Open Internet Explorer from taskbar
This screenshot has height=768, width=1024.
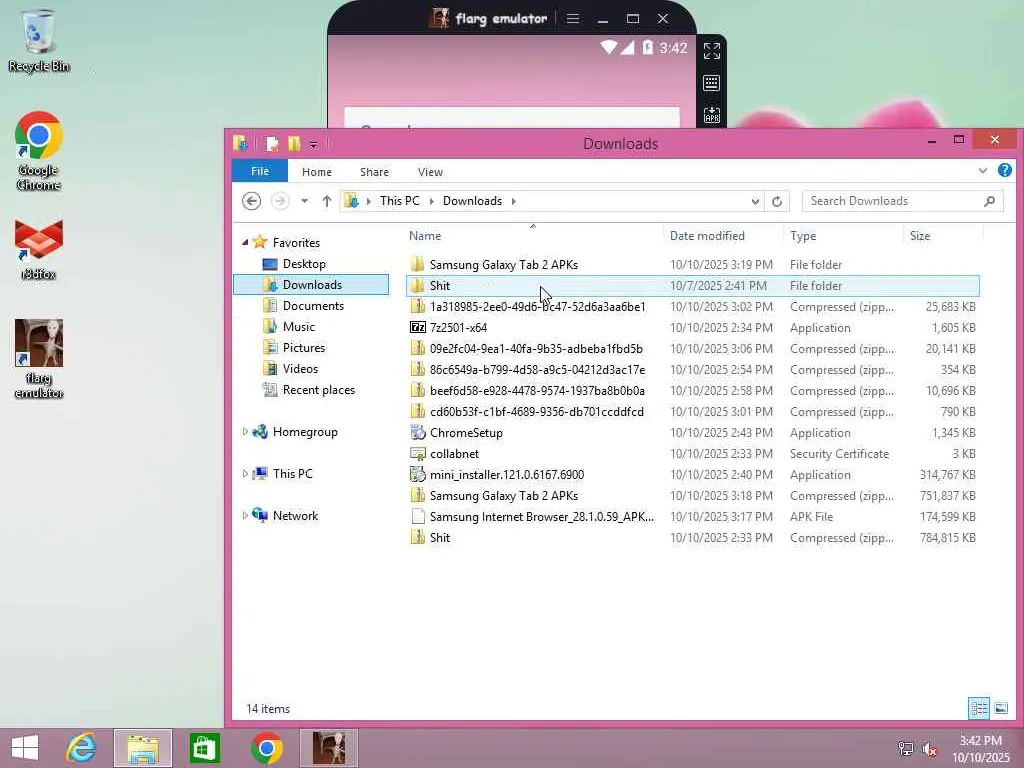(x=82, y=748)
